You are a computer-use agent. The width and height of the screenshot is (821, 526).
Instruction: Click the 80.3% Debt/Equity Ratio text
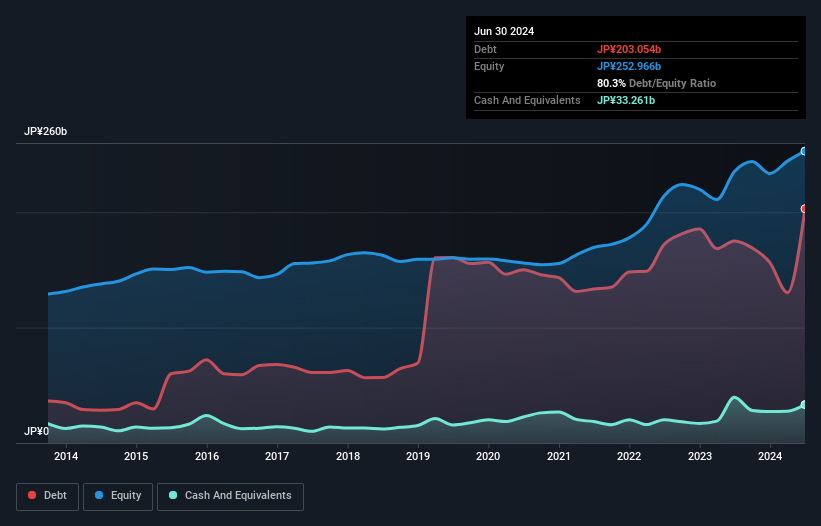[x=656, y=83]
